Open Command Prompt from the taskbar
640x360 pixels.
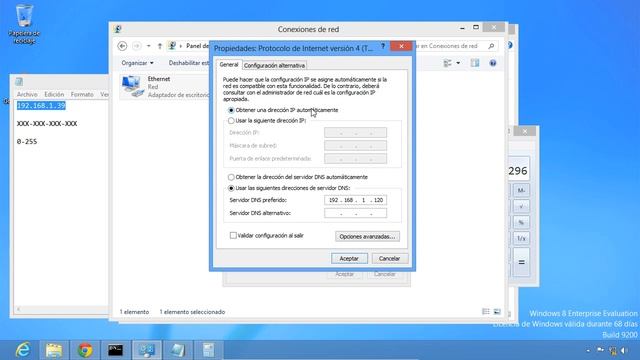[116, 350]
